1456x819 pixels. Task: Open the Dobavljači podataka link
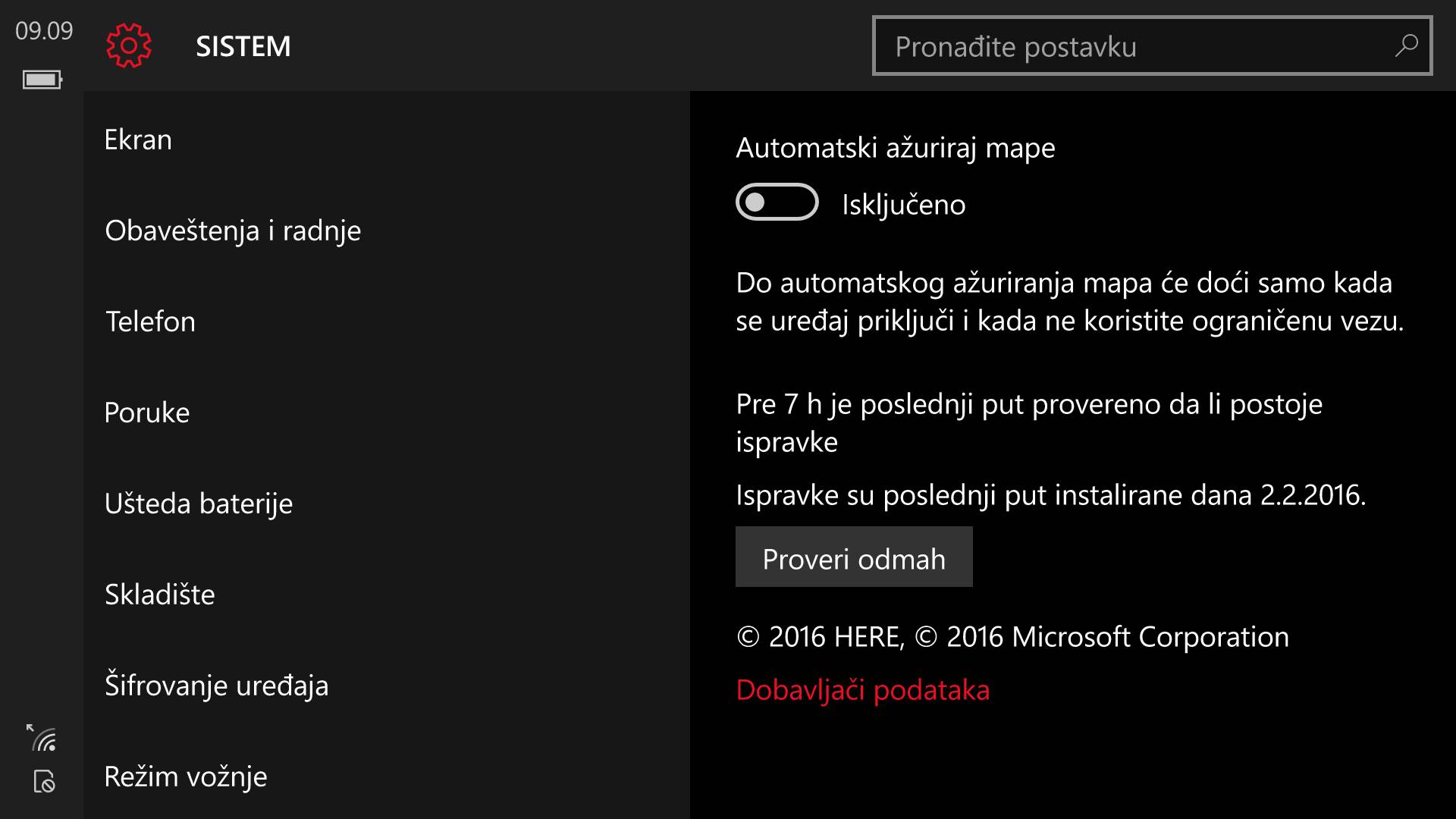[x=863, y=689]
